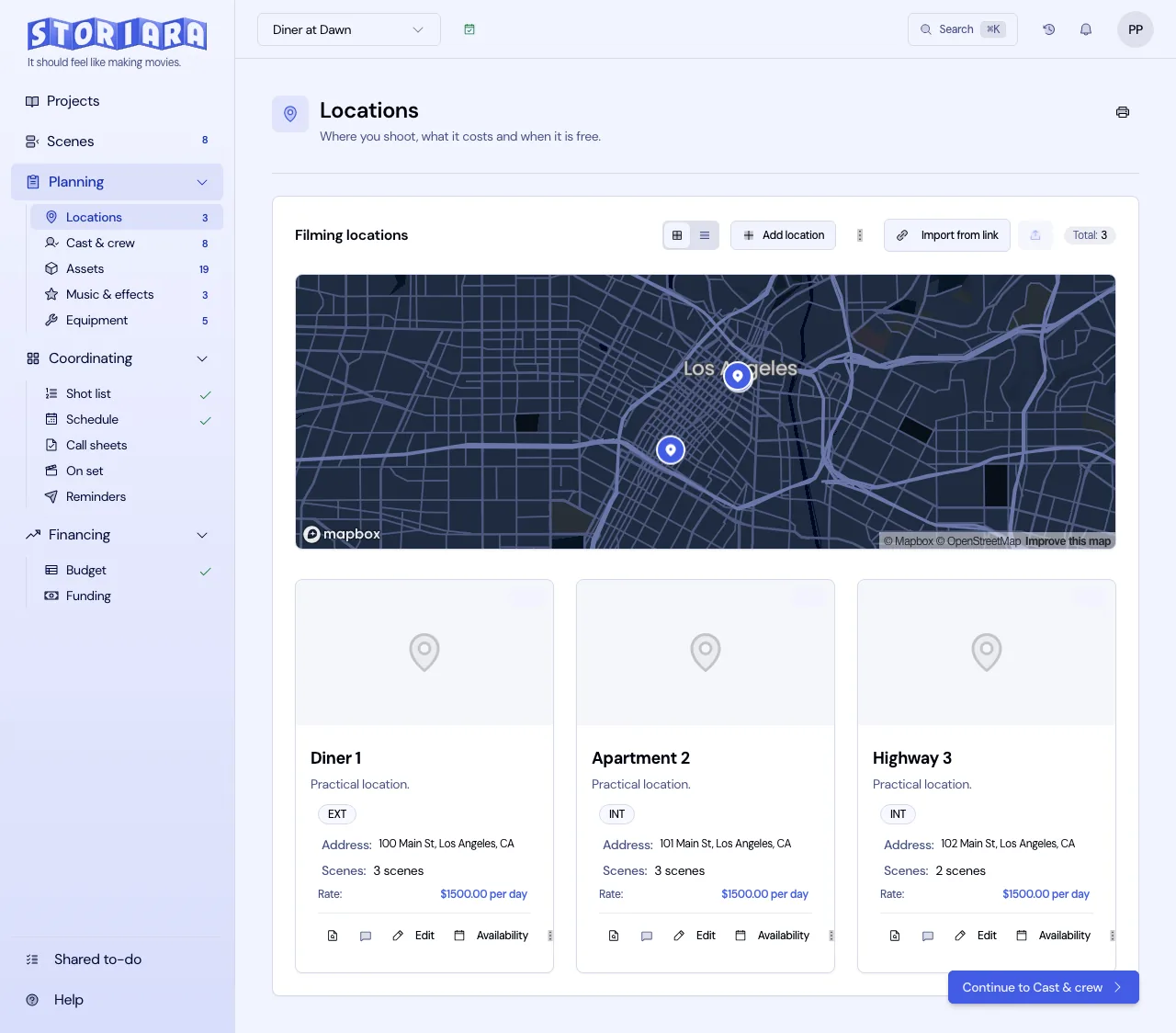Open comments on the Apartment 2 card

[647, 936]
